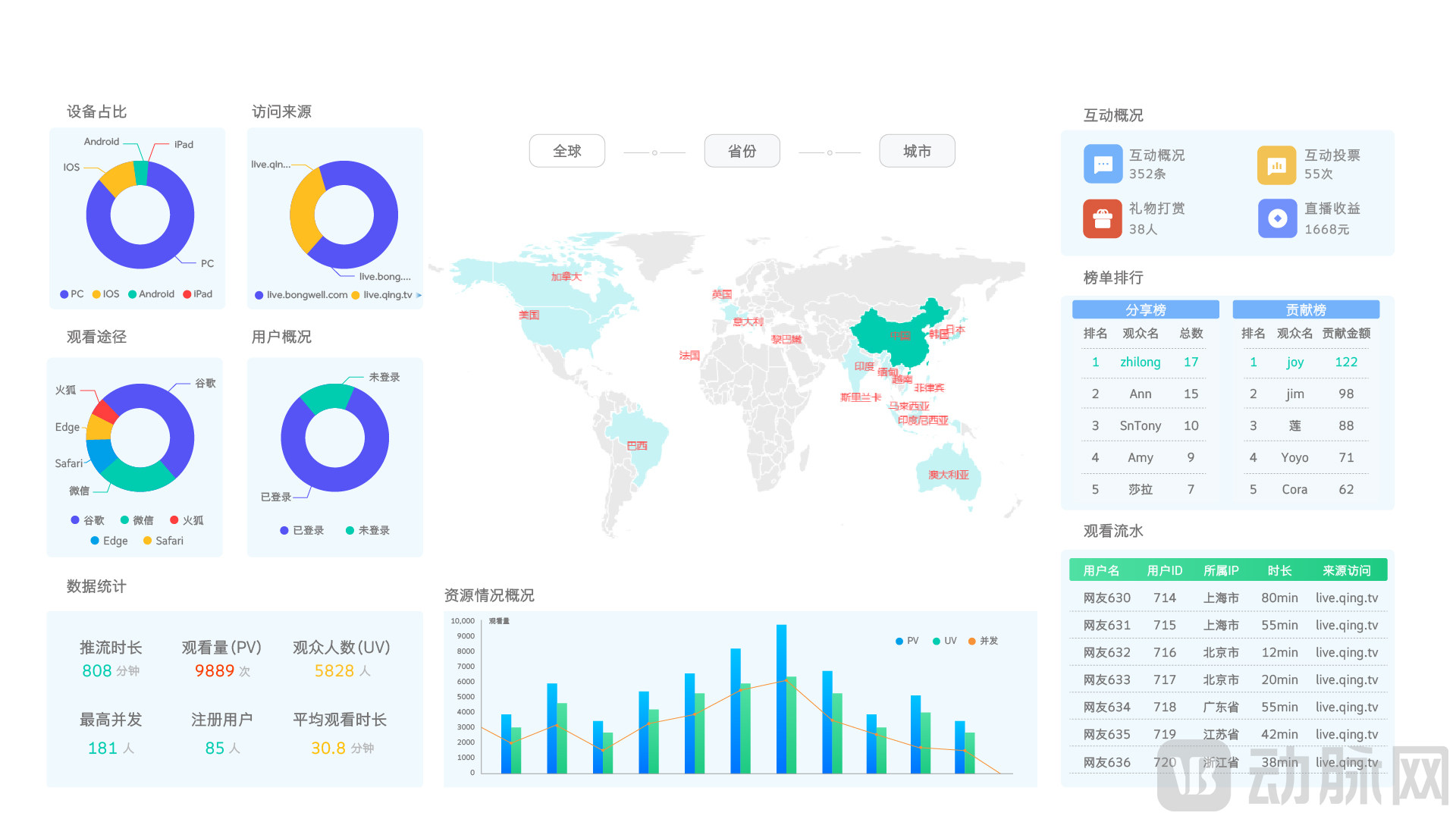Click Yoyo in the 贡献榜 list

(1295, 457)
